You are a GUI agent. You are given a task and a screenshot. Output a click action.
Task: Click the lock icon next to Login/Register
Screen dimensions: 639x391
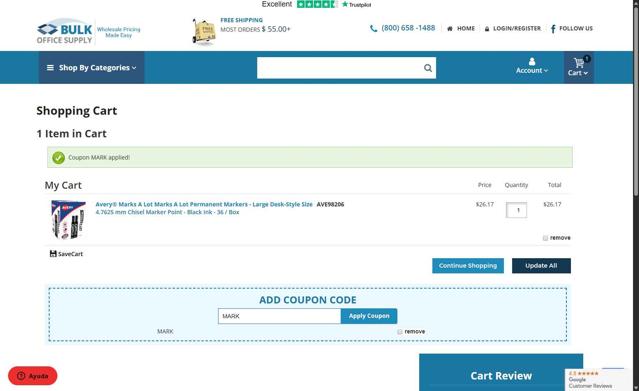coord(487,29)
